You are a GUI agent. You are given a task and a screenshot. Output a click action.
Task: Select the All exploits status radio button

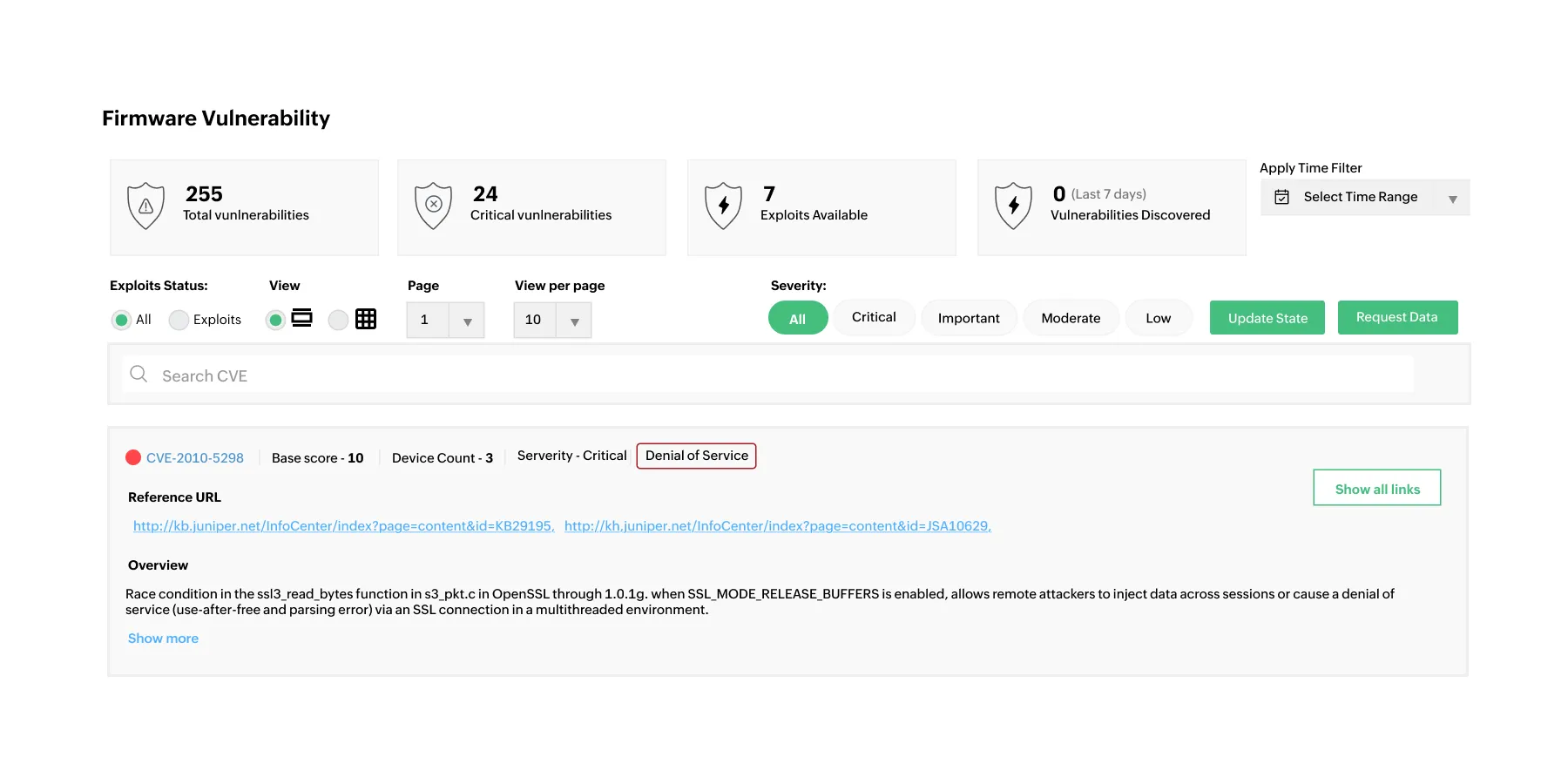(122, 320)
